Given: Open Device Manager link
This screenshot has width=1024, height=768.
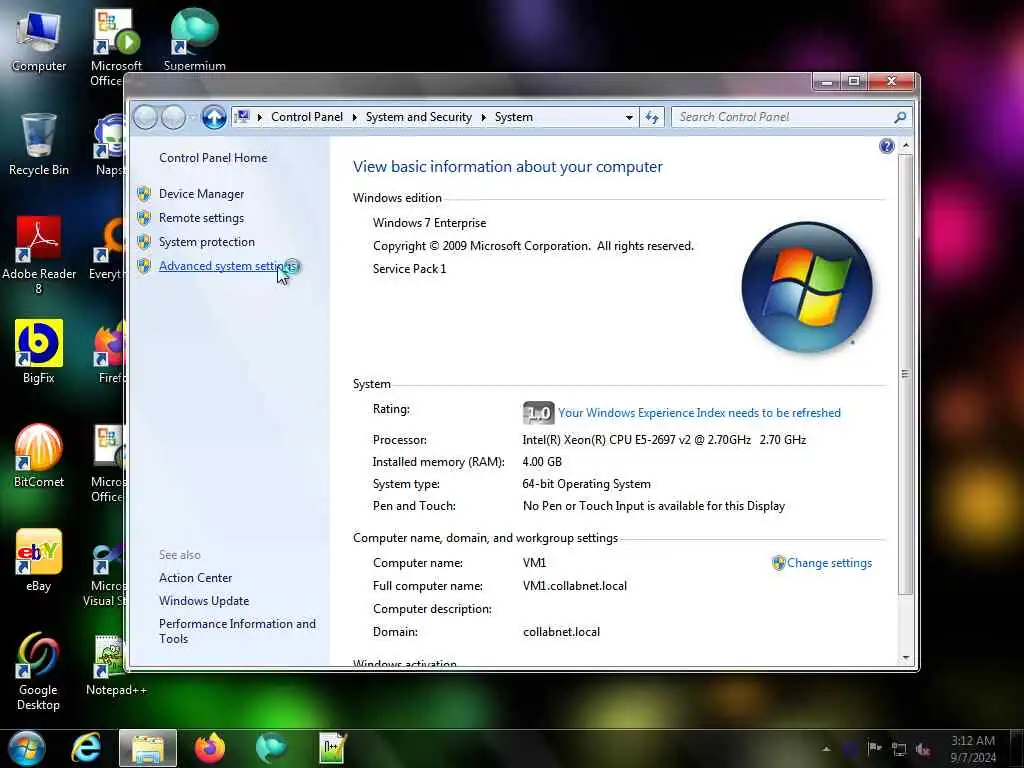Looking at the screenshot, I should (x=201, y=194).
